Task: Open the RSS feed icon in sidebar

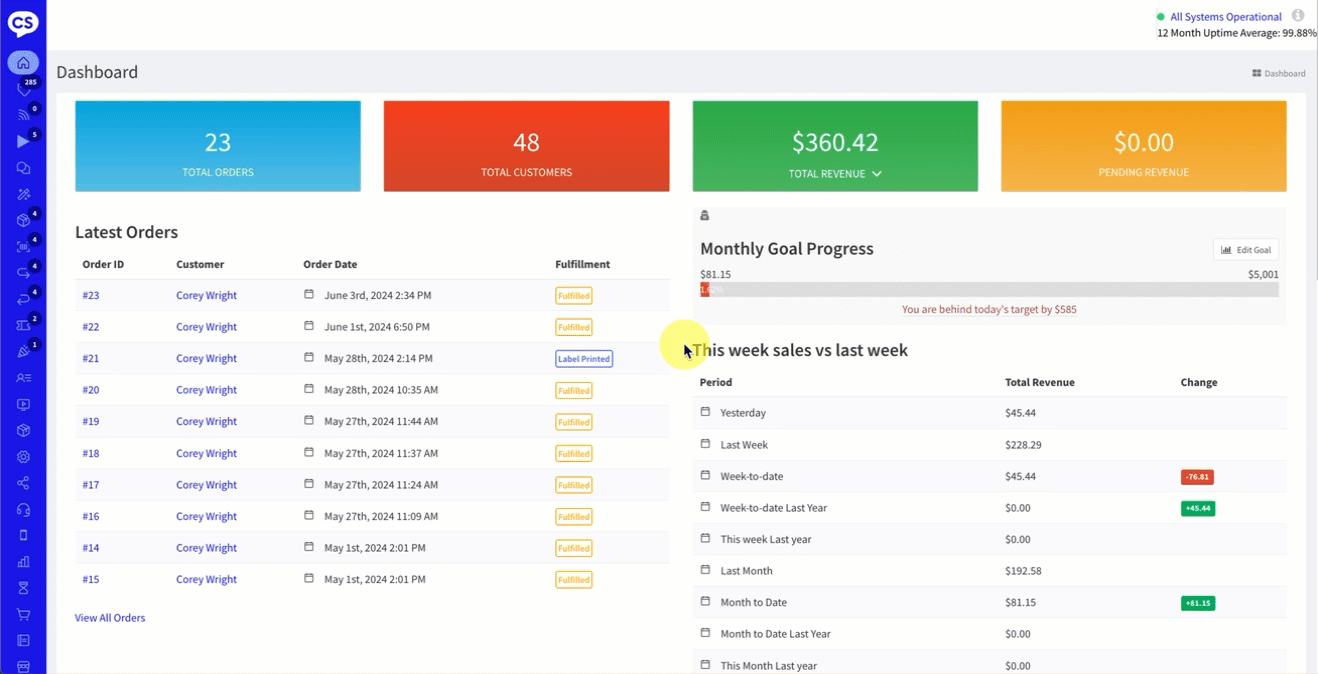Action: [x=23, y=115]
